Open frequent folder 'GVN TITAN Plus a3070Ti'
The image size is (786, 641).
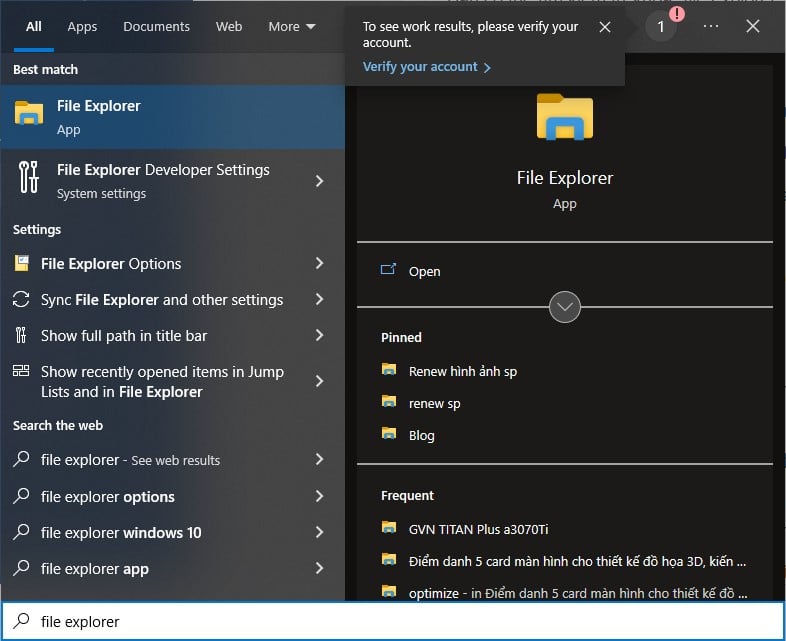478,529
